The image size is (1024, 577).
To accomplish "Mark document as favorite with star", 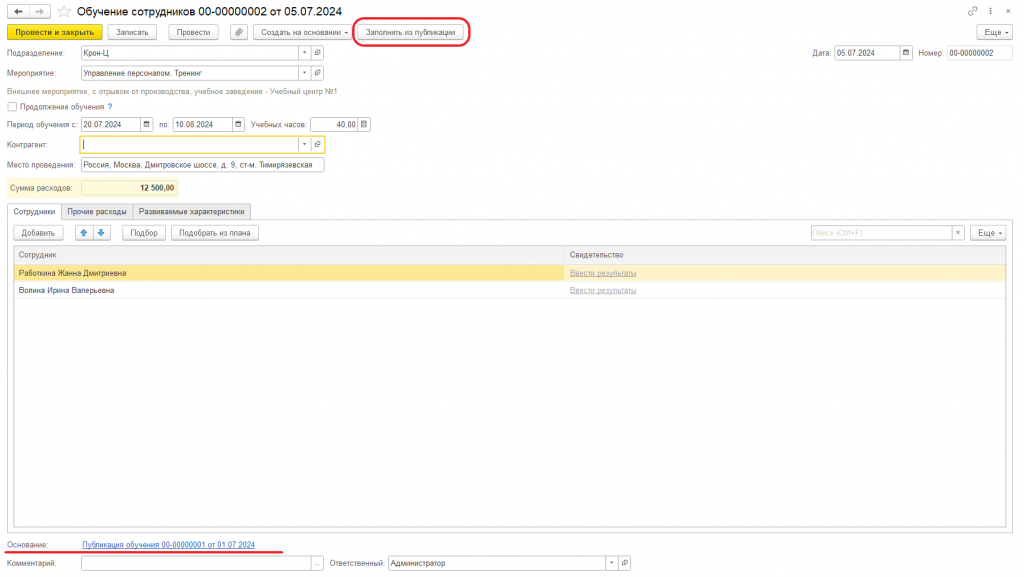I will tap(64, 12).
